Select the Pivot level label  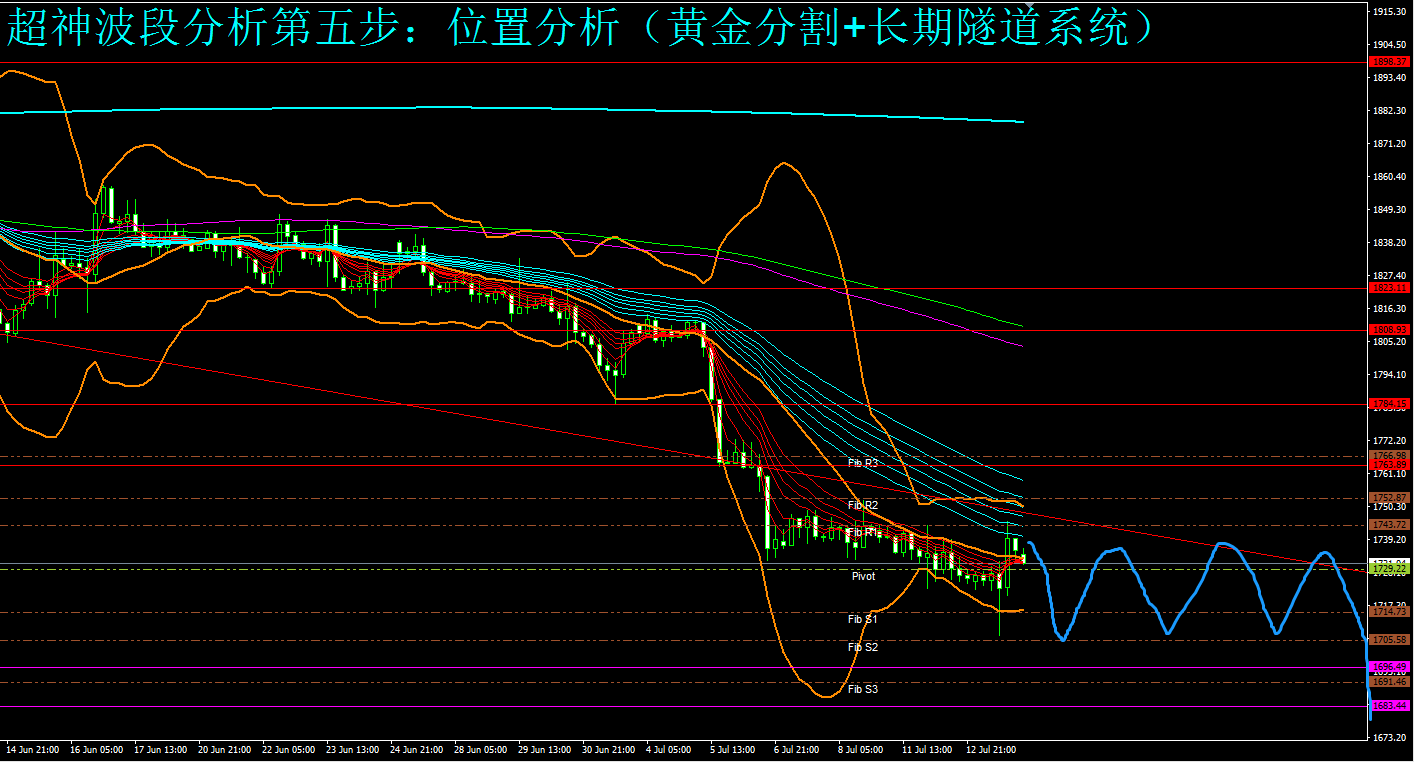863,576
